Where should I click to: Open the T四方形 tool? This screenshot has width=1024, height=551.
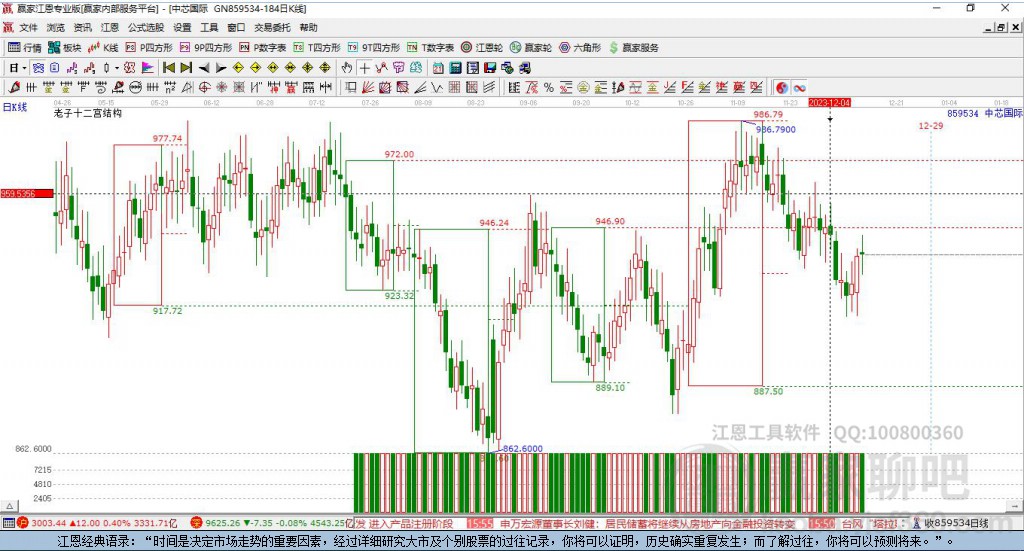pyautogui.click(x=317, y=48)
